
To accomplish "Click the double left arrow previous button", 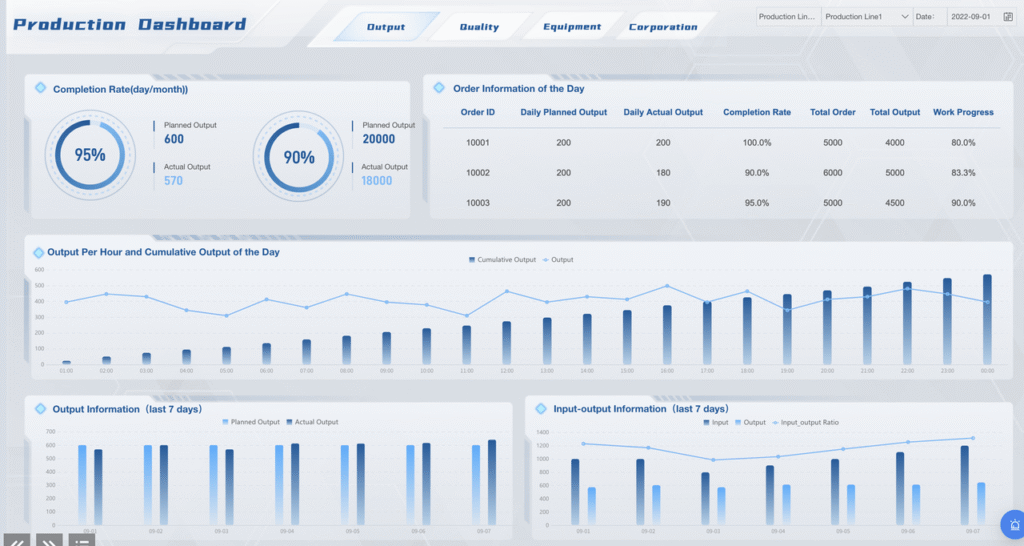I will [15, 539].
